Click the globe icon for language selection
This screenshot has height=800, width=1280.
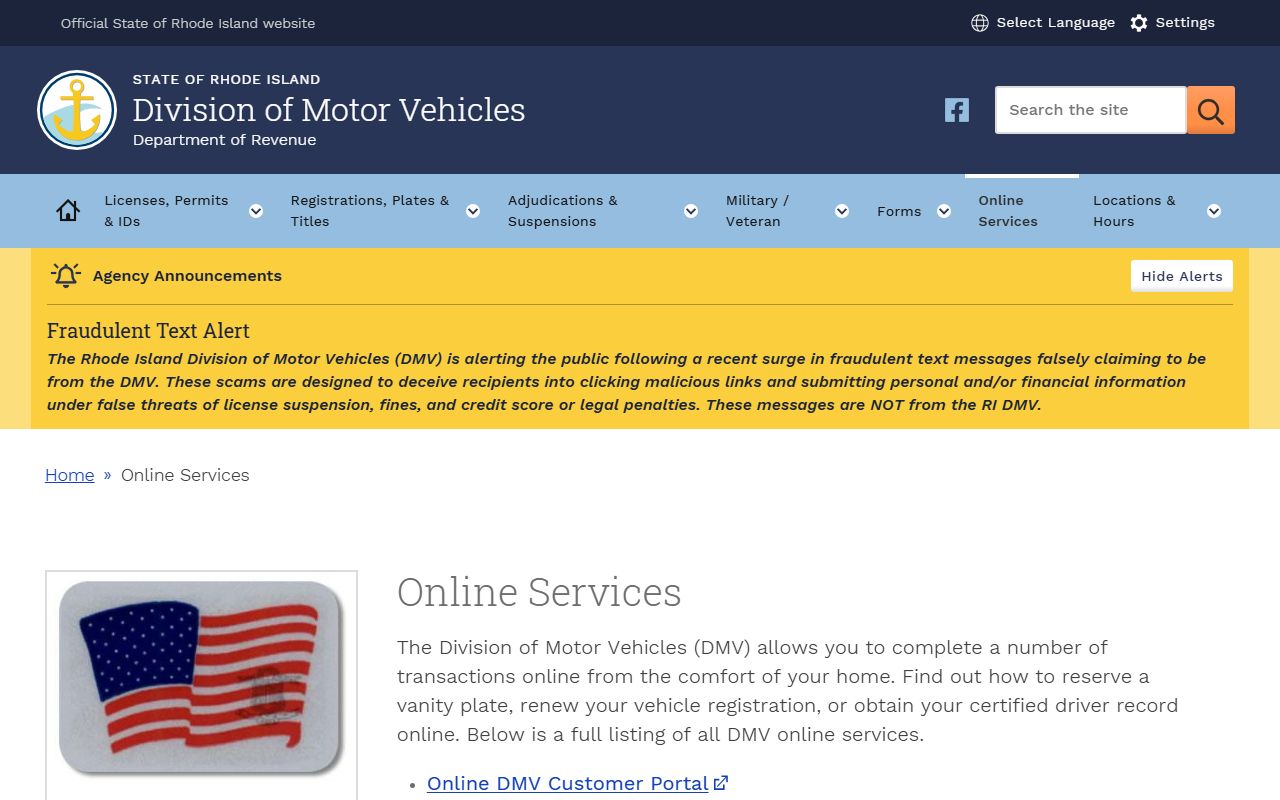point(980,23)
